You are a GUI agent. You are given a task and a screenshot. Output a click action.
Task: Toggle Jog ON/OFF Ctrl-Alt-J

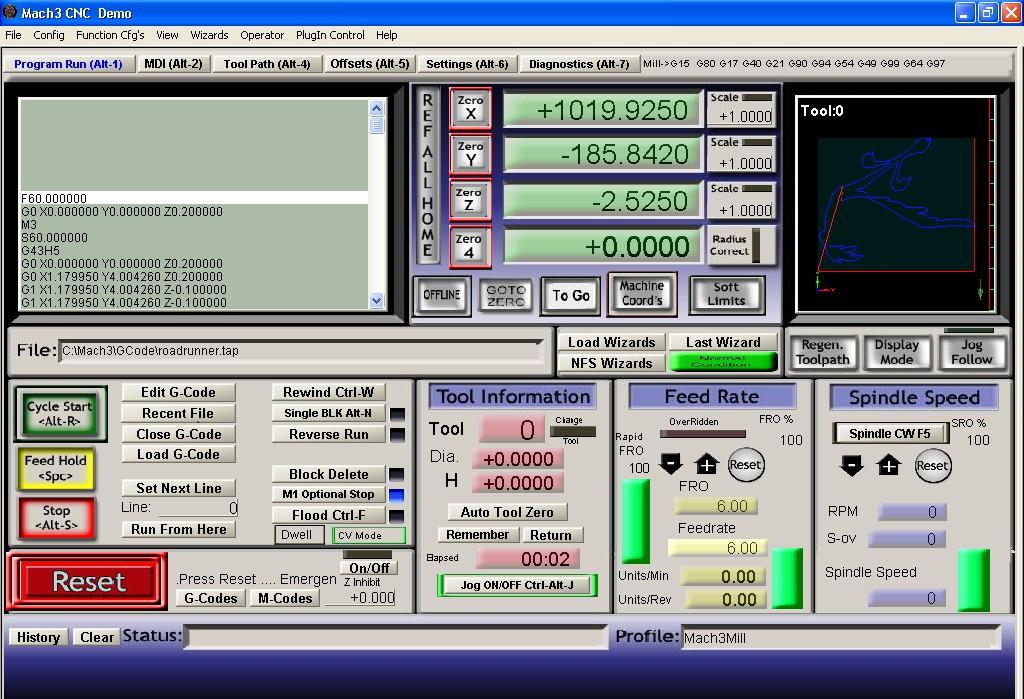[x=517, y=585]
